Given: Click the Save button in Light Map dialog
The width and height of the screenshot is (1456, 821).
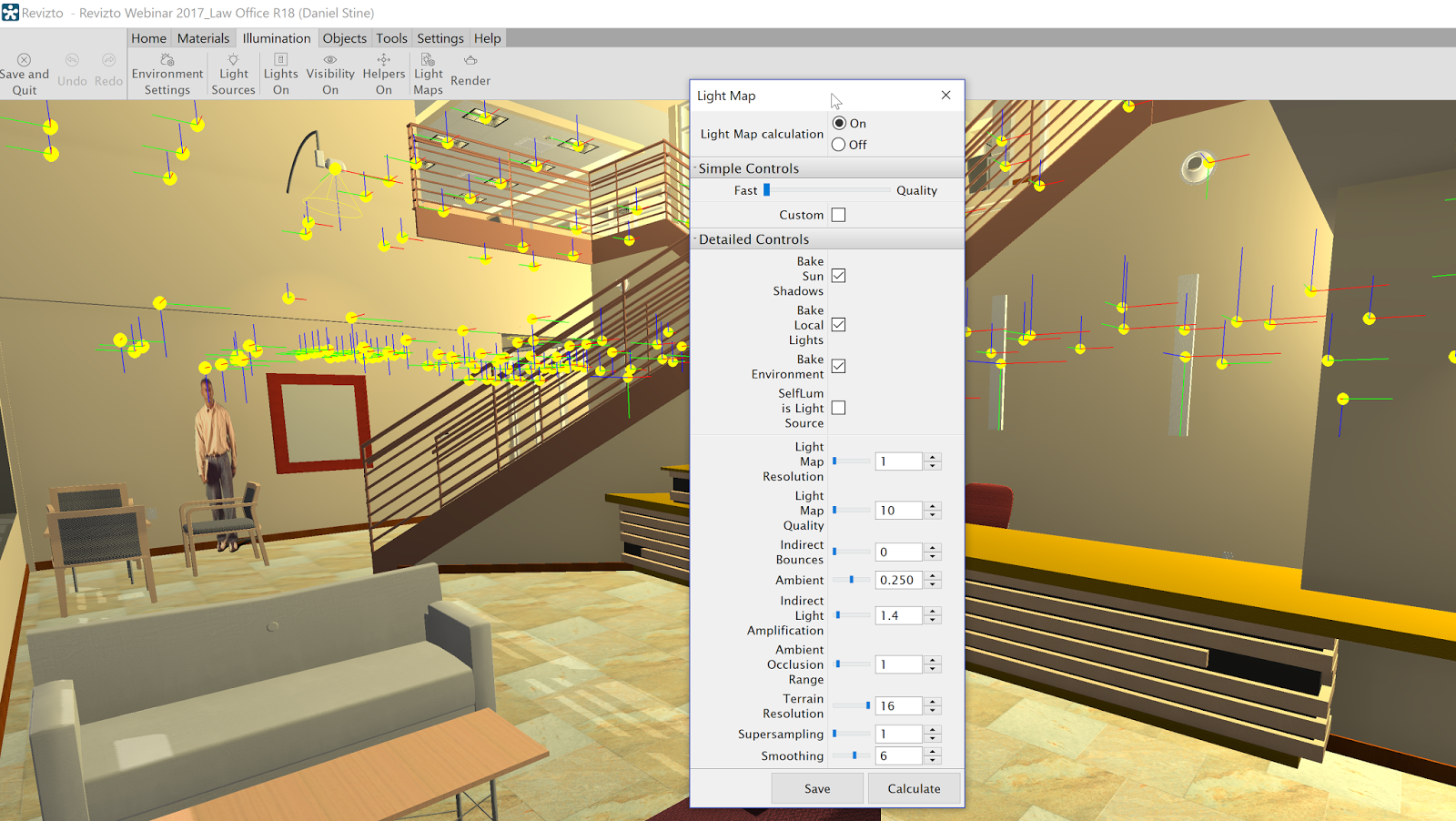Looking at the screenshot, I should 816,787.
